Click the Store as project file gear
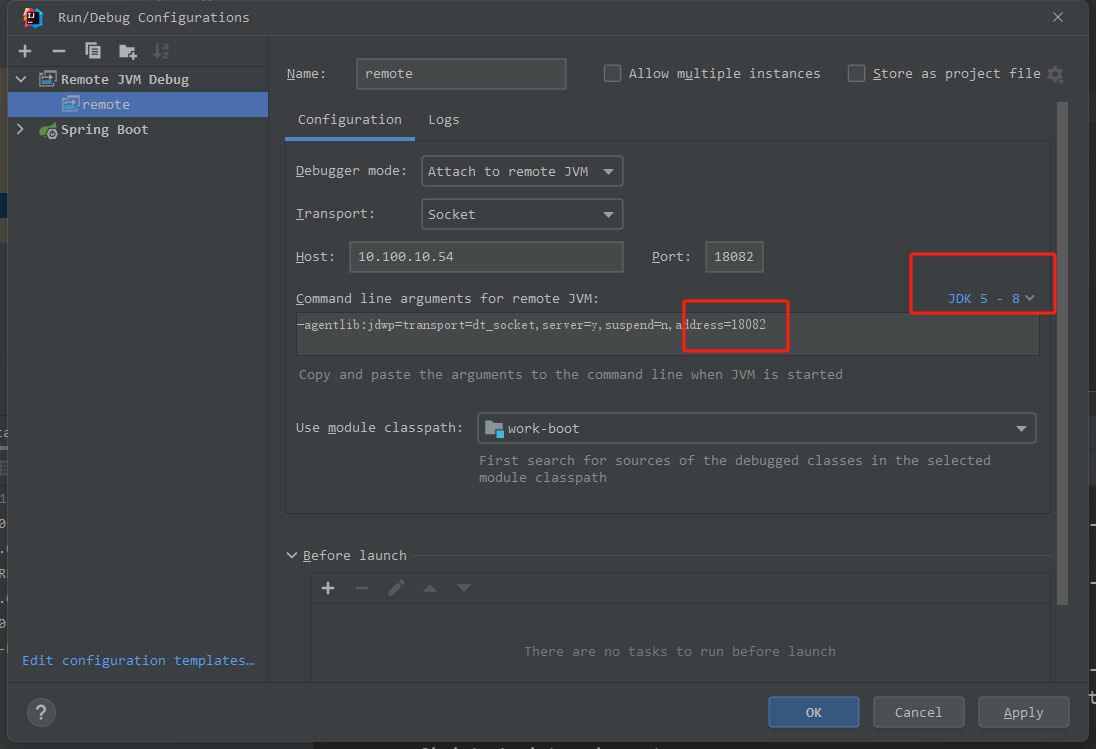The height and width of the screenshot is (749, 1096). tap(1055, 74)
